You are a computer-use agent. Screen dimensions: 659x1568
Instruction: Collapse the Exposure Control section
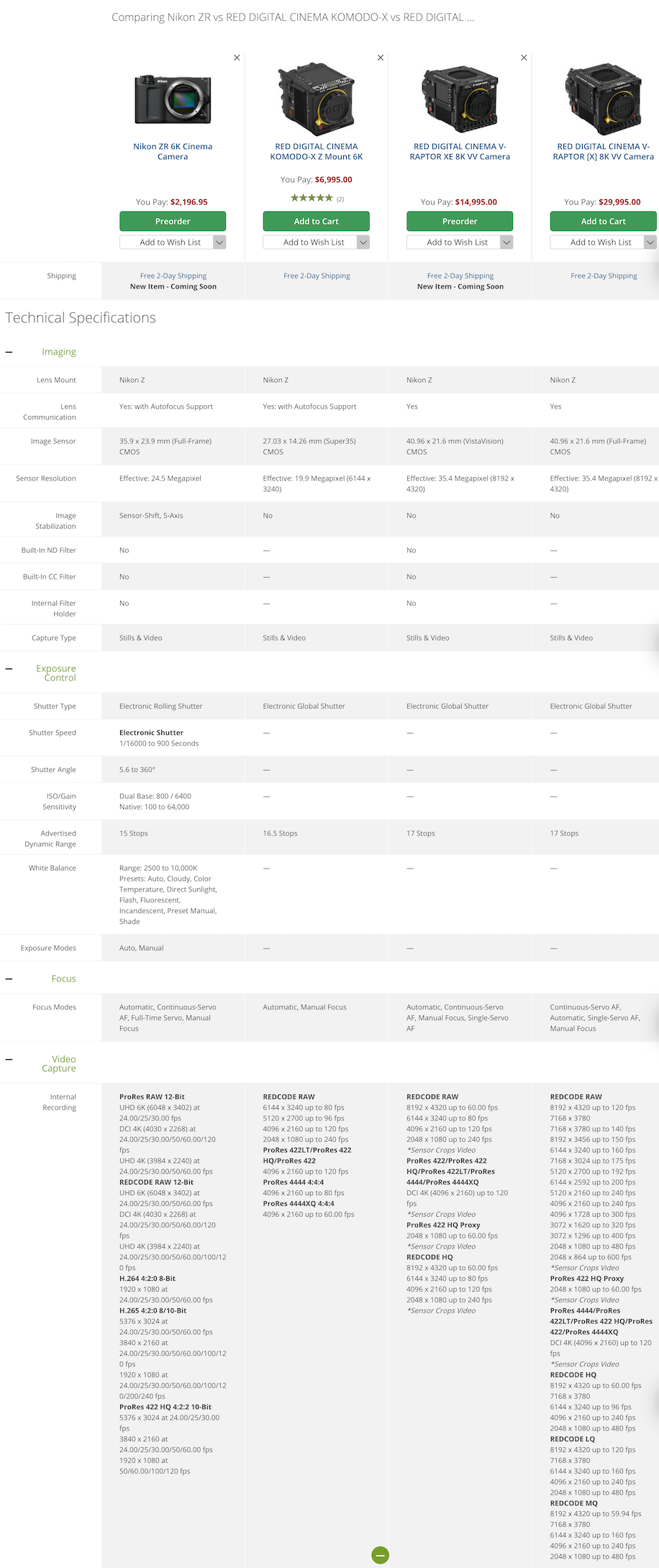tap(9, 669)
